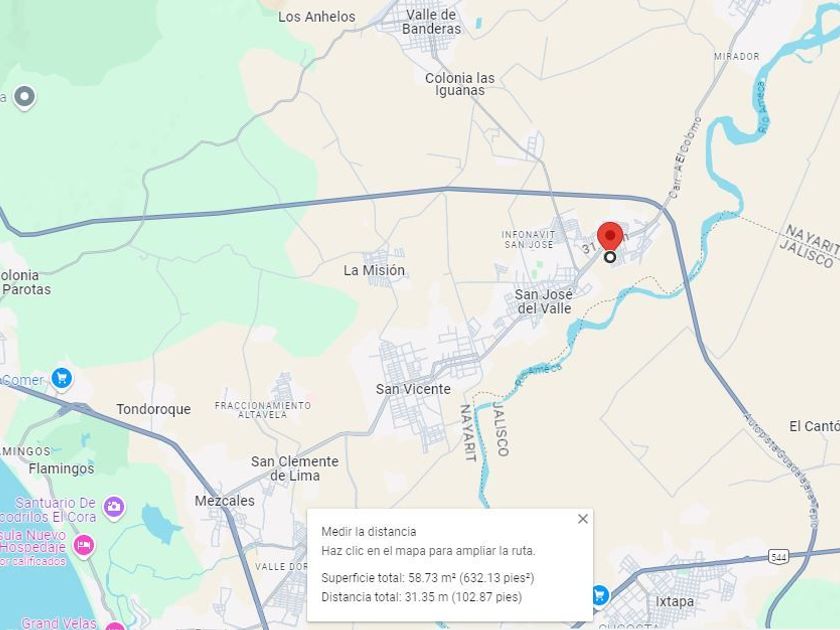This screenshot has height=630, width=840.
Task: Click the Ixtapa town label
Action: (x=674, y=602)
